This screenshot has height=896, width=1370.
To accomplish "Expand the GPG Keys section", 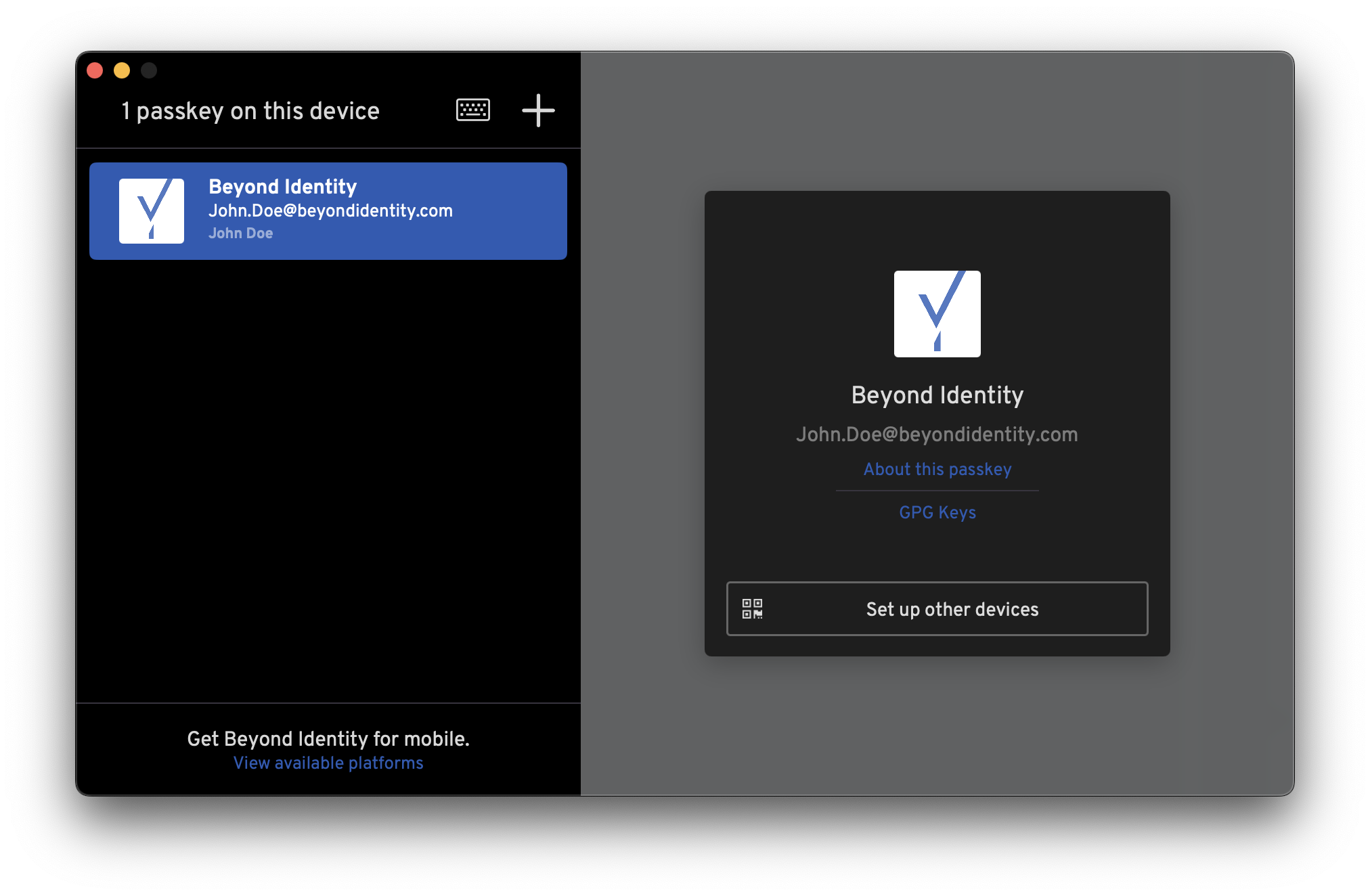I will (x=937, y=512).
